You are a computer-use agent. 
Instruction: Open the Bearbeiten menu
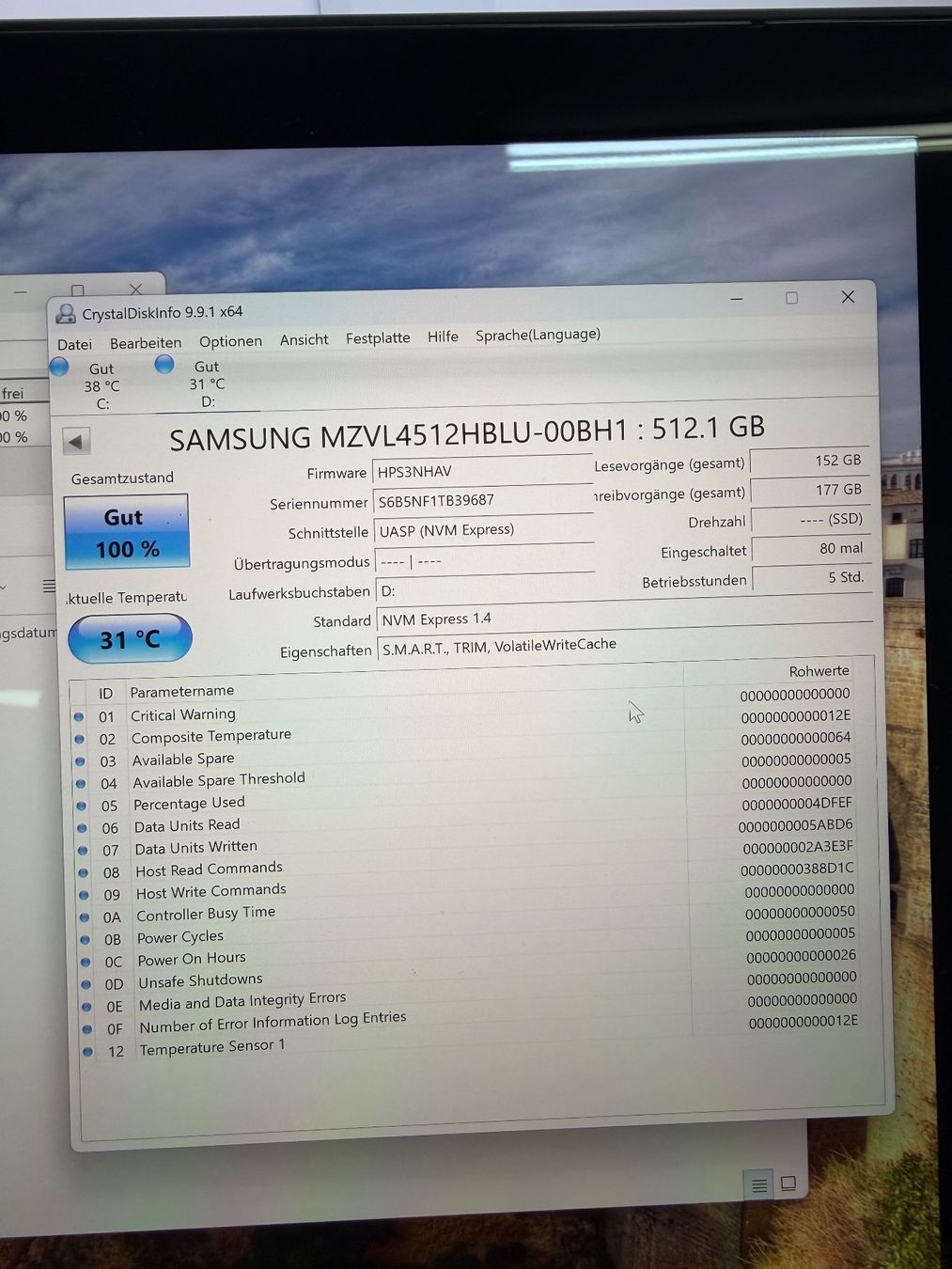point(146,343)
